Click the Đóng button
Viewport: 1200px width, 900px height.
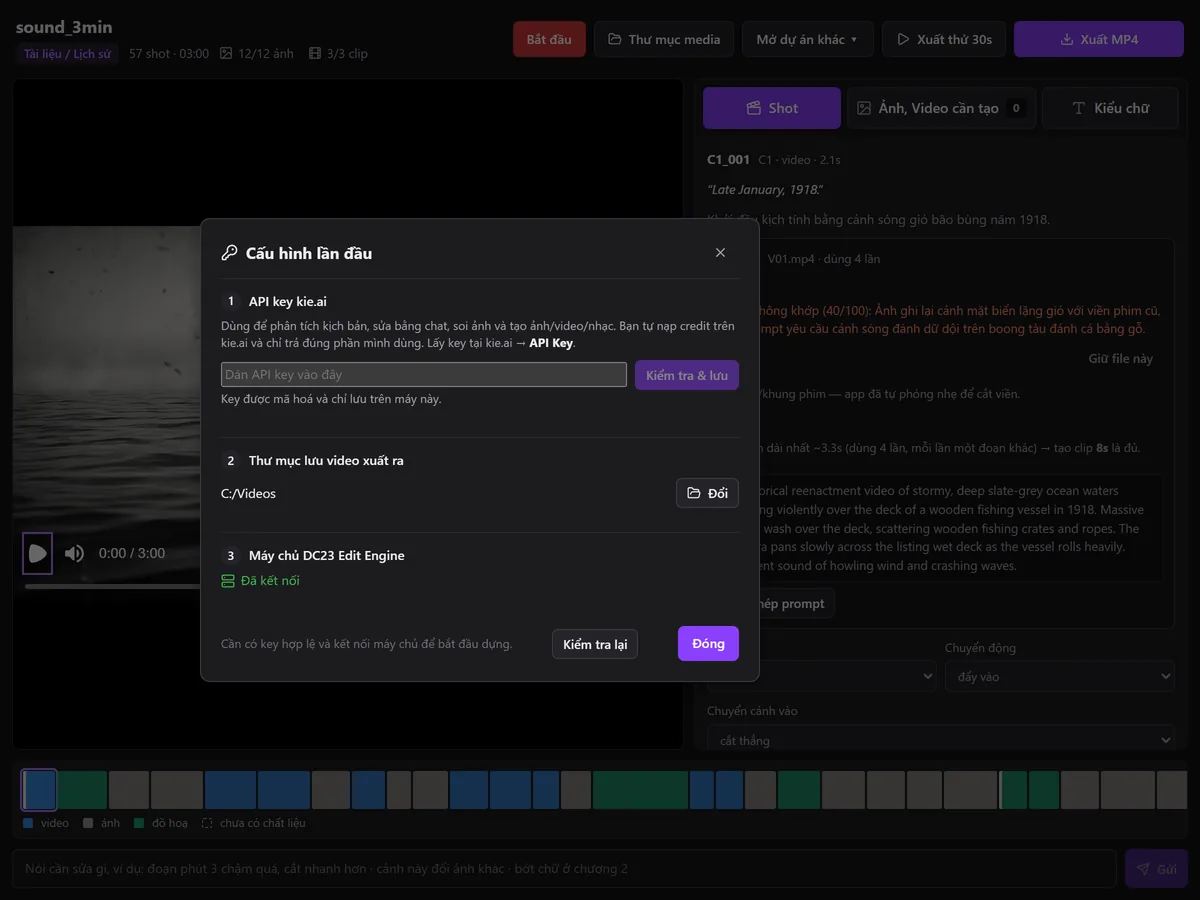click(x=708, y=643)
